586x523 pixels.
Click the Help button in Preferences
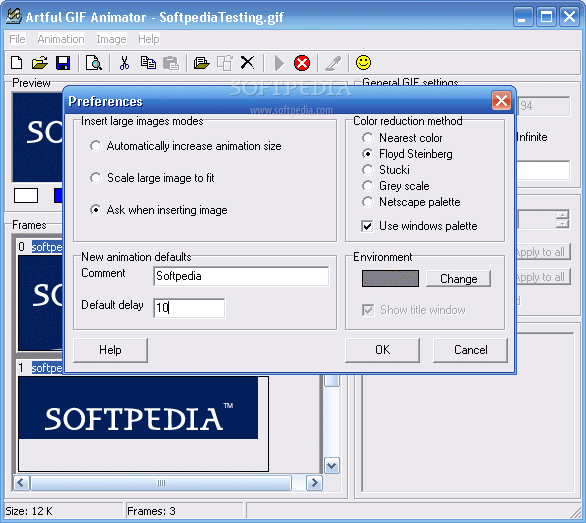point(110,350)
